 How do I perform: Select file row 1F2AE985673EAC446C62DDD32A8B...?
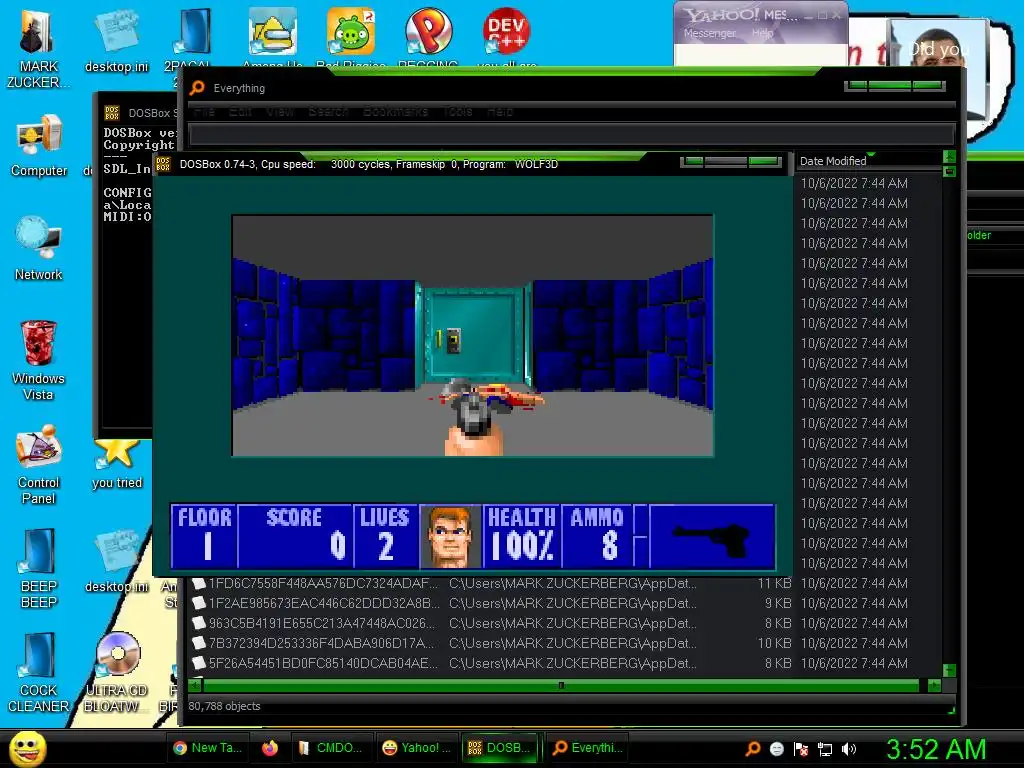tap(566, 603)
